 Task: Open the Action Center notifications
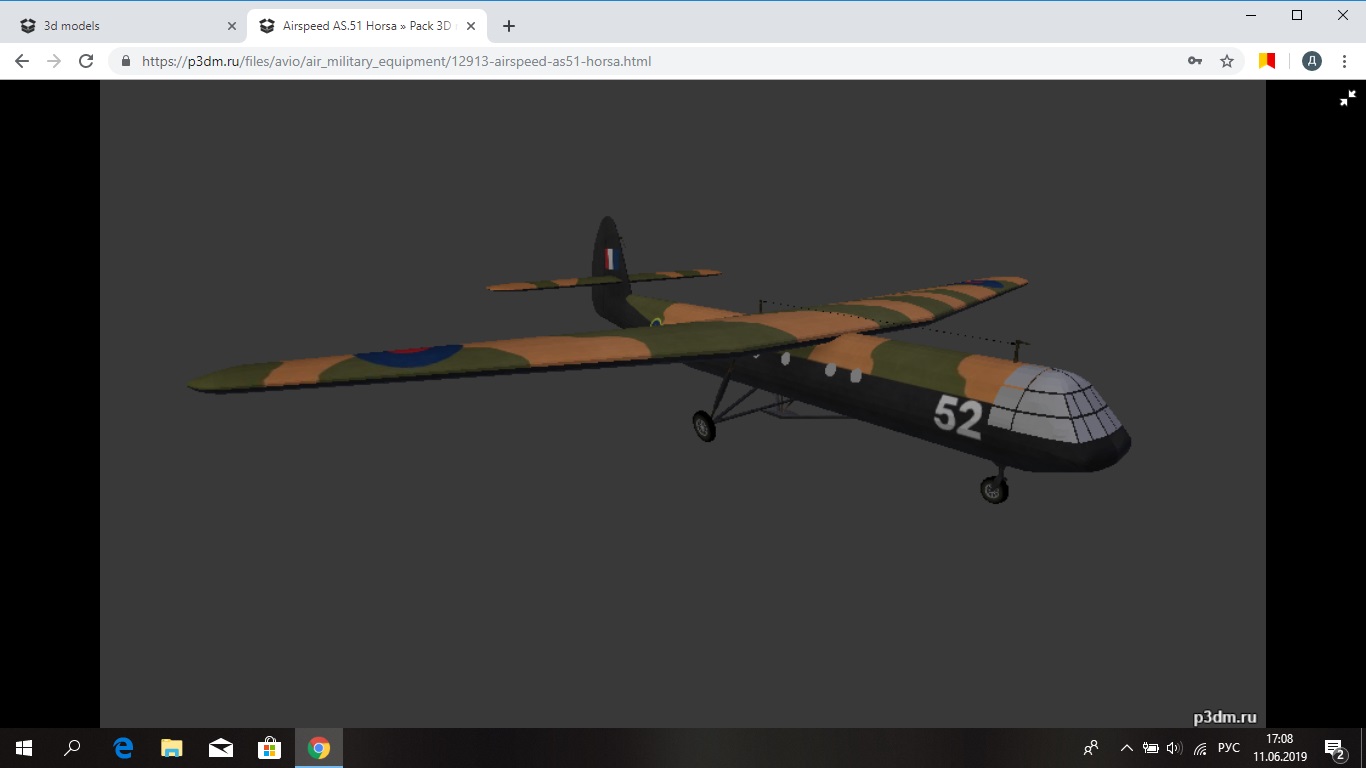pyautogui.click(x=1335, y=748)
